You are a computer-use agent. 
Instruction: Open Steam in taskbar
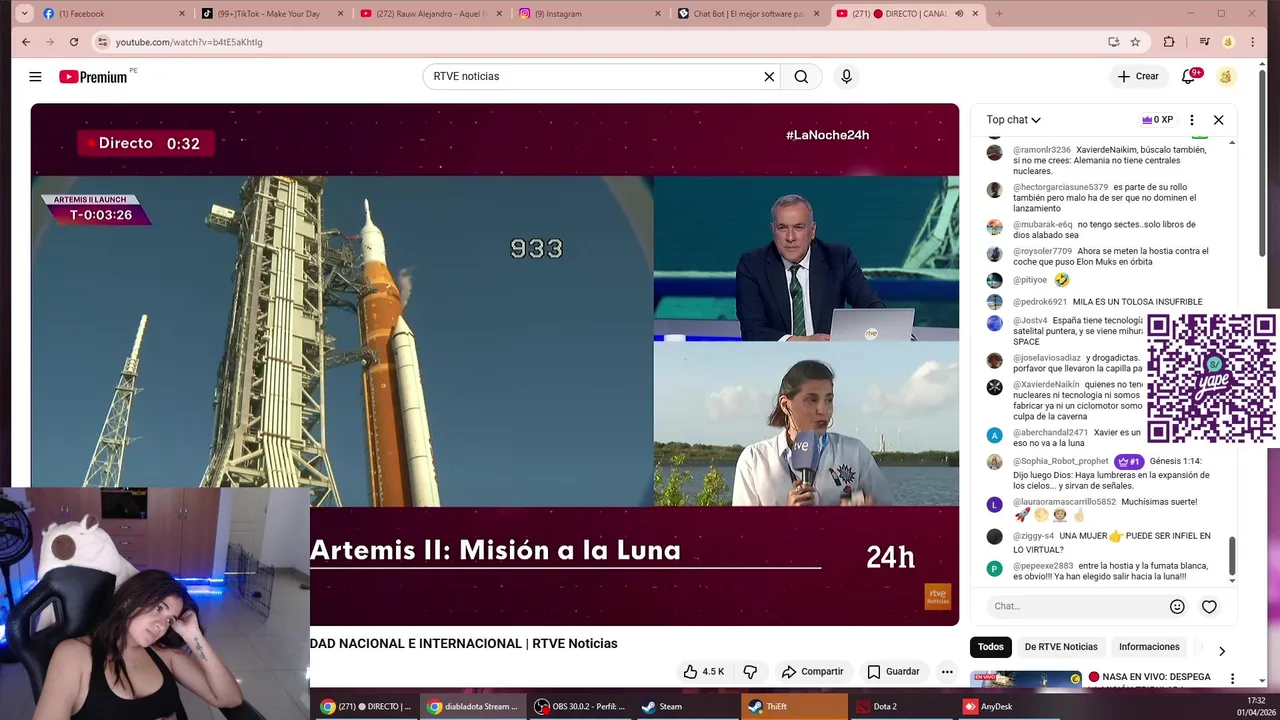click(x=687, y=707)
